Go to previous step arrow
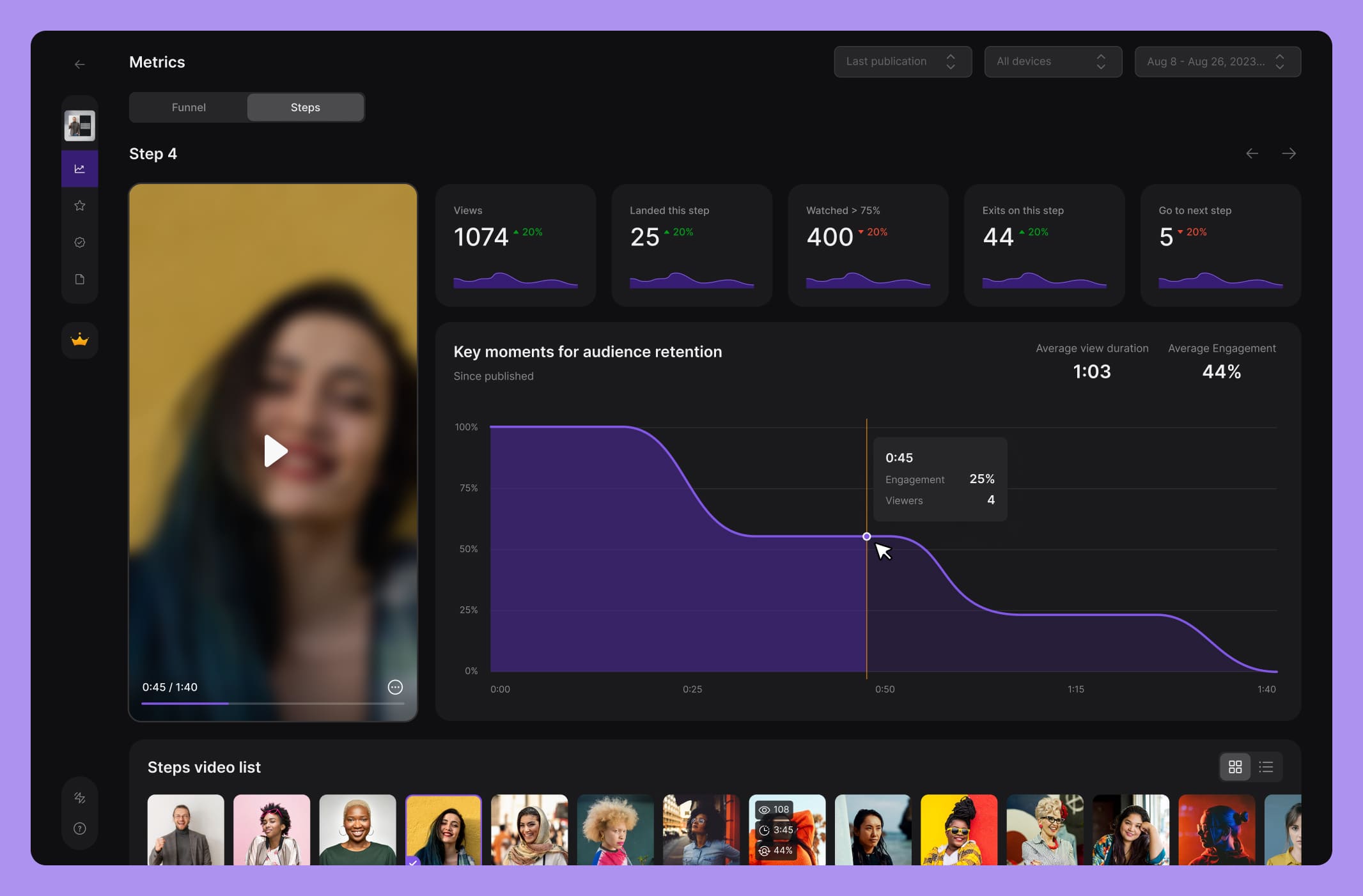The image size is (1363, 896). 1252,153
